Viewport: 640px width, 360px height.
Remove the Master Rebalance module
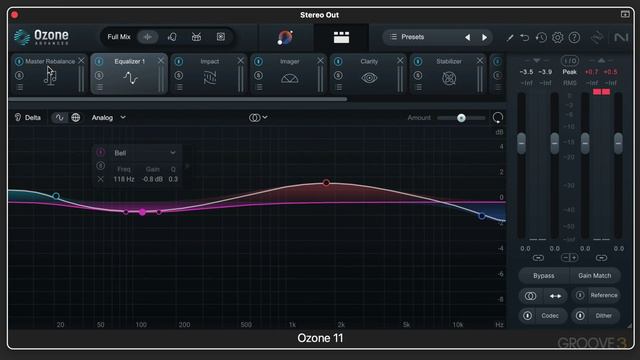pyautogui.click(x=81, y=61)
